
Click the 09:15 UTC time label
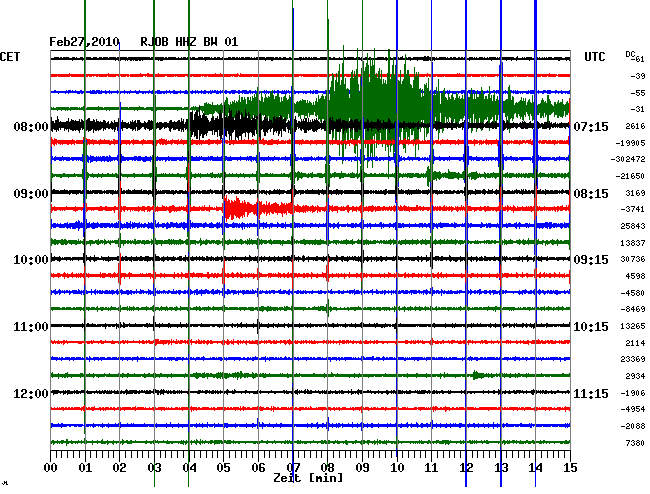click(x=591, y=260)
